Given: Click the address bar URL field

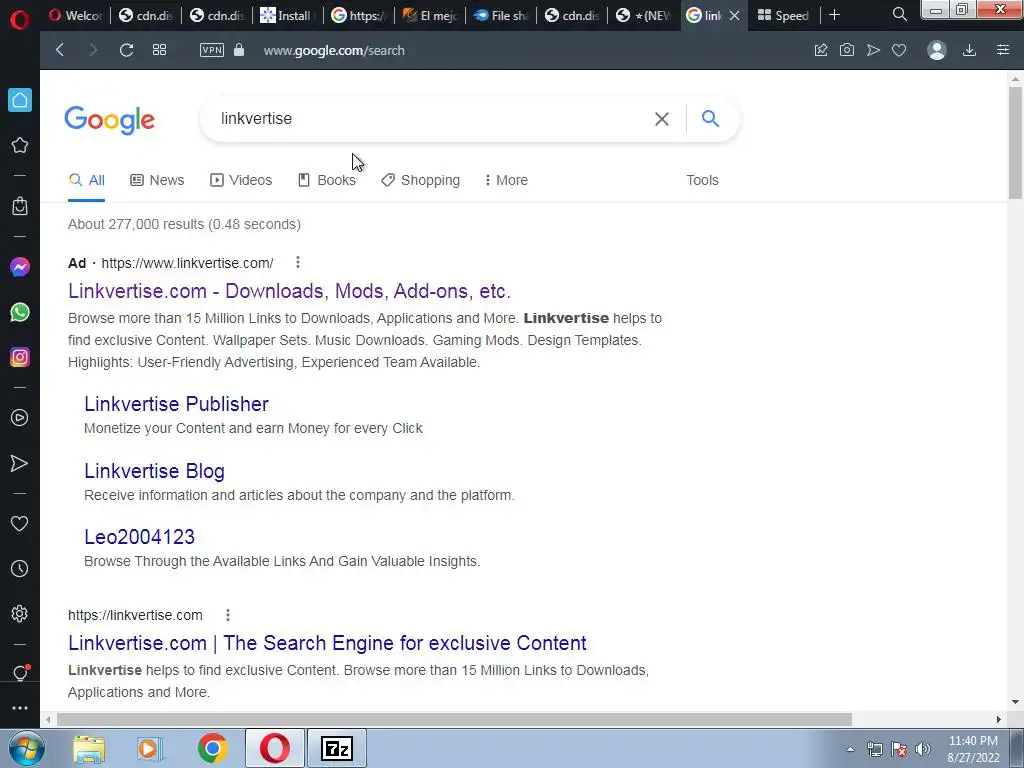Looking at the screenshot, I should (x=334, y=50).
